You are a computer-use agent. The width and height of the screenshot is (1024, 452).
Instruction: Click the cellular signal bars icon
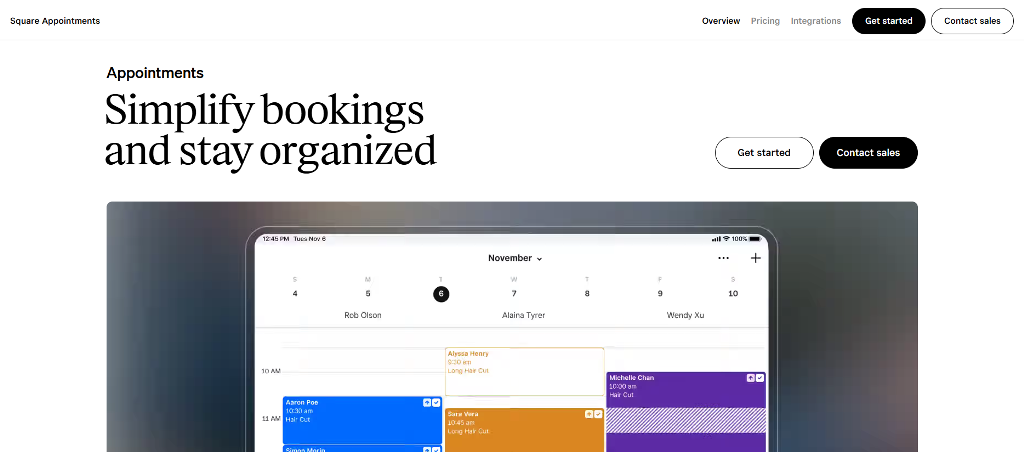point(716,239)
